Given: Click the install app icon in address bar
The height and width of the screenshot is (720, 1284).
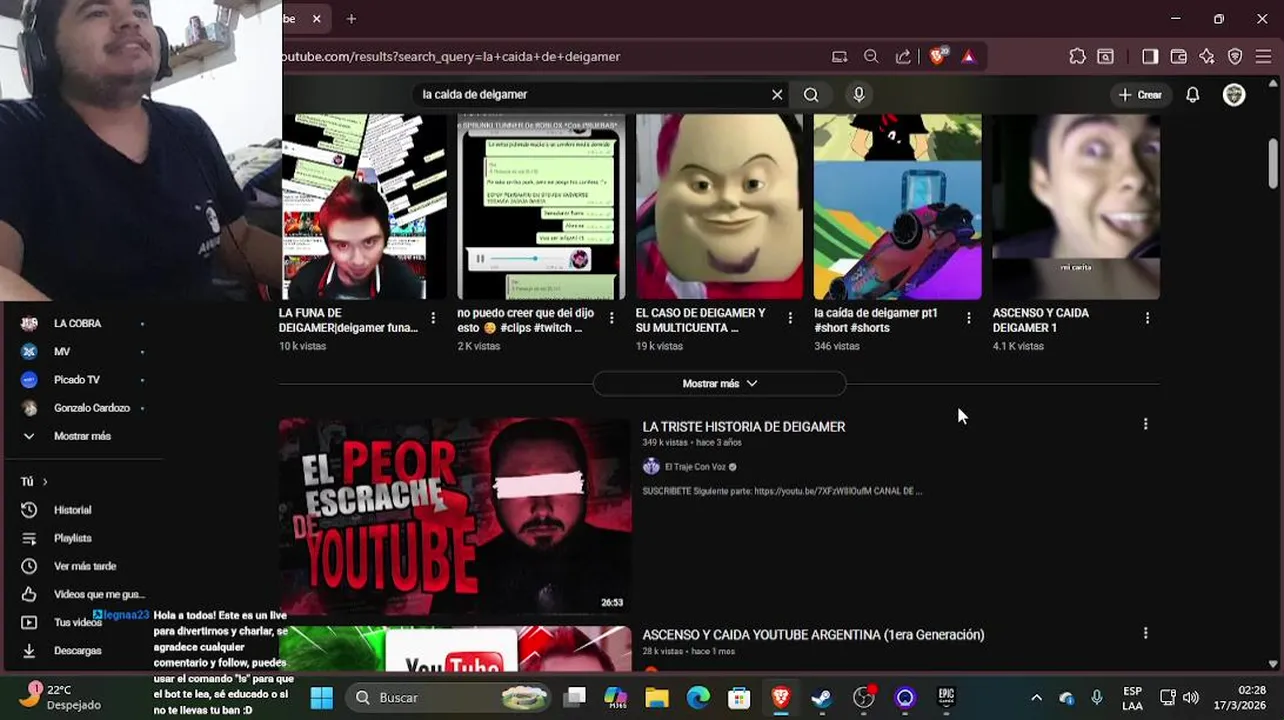Looking at the screenshot, I should [x=840, y=57].
